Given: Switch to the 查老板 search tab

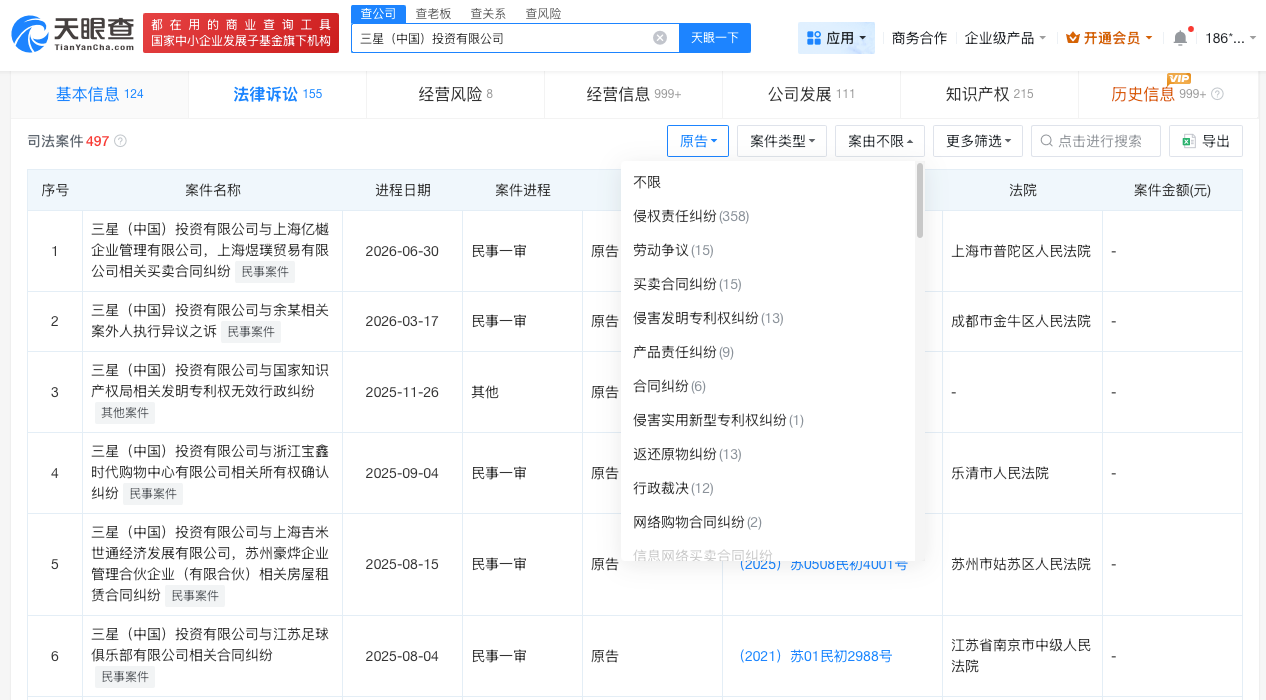Looking at the screenshot, I should click(433, 13).
